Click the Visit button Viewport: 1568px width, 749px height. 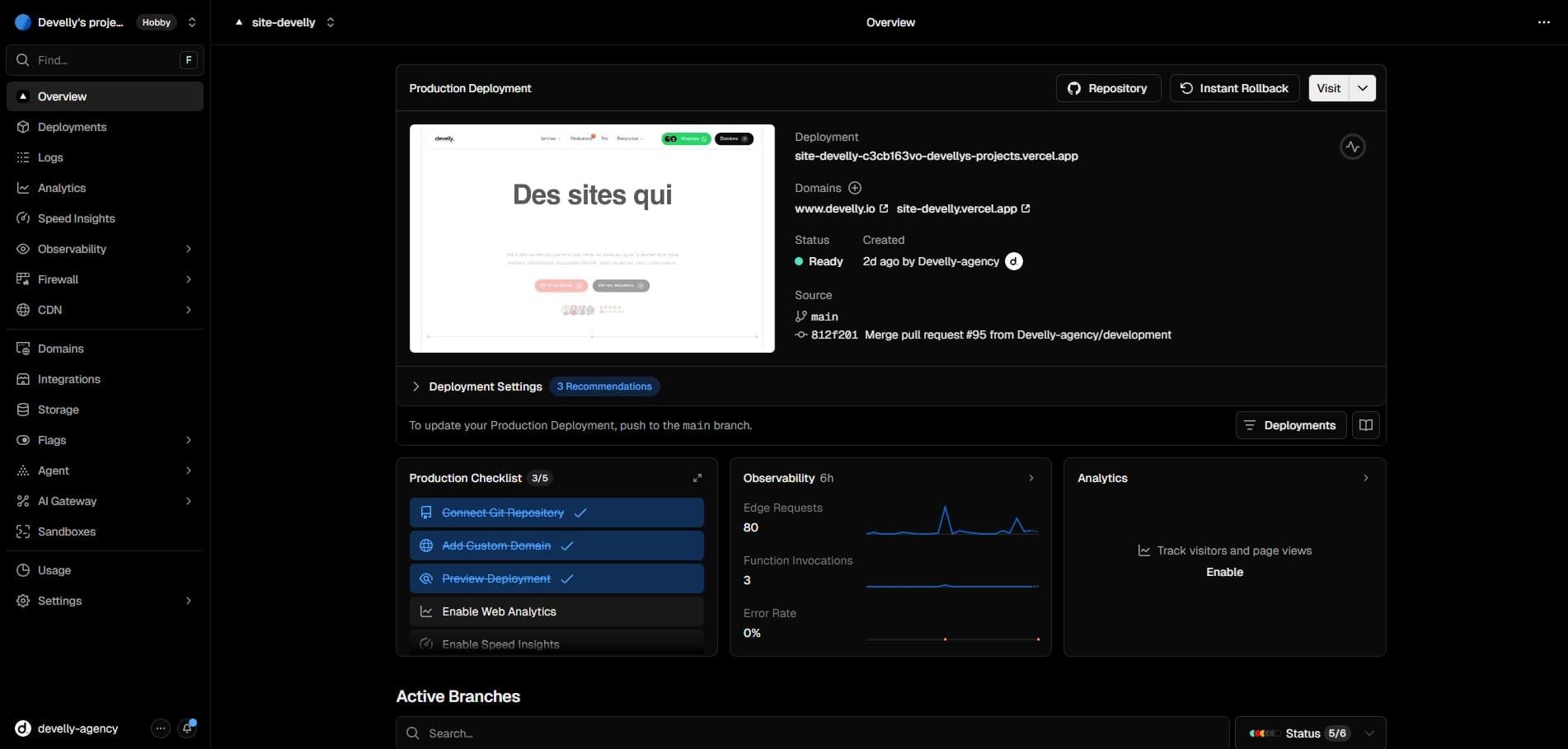(1329, 88)
